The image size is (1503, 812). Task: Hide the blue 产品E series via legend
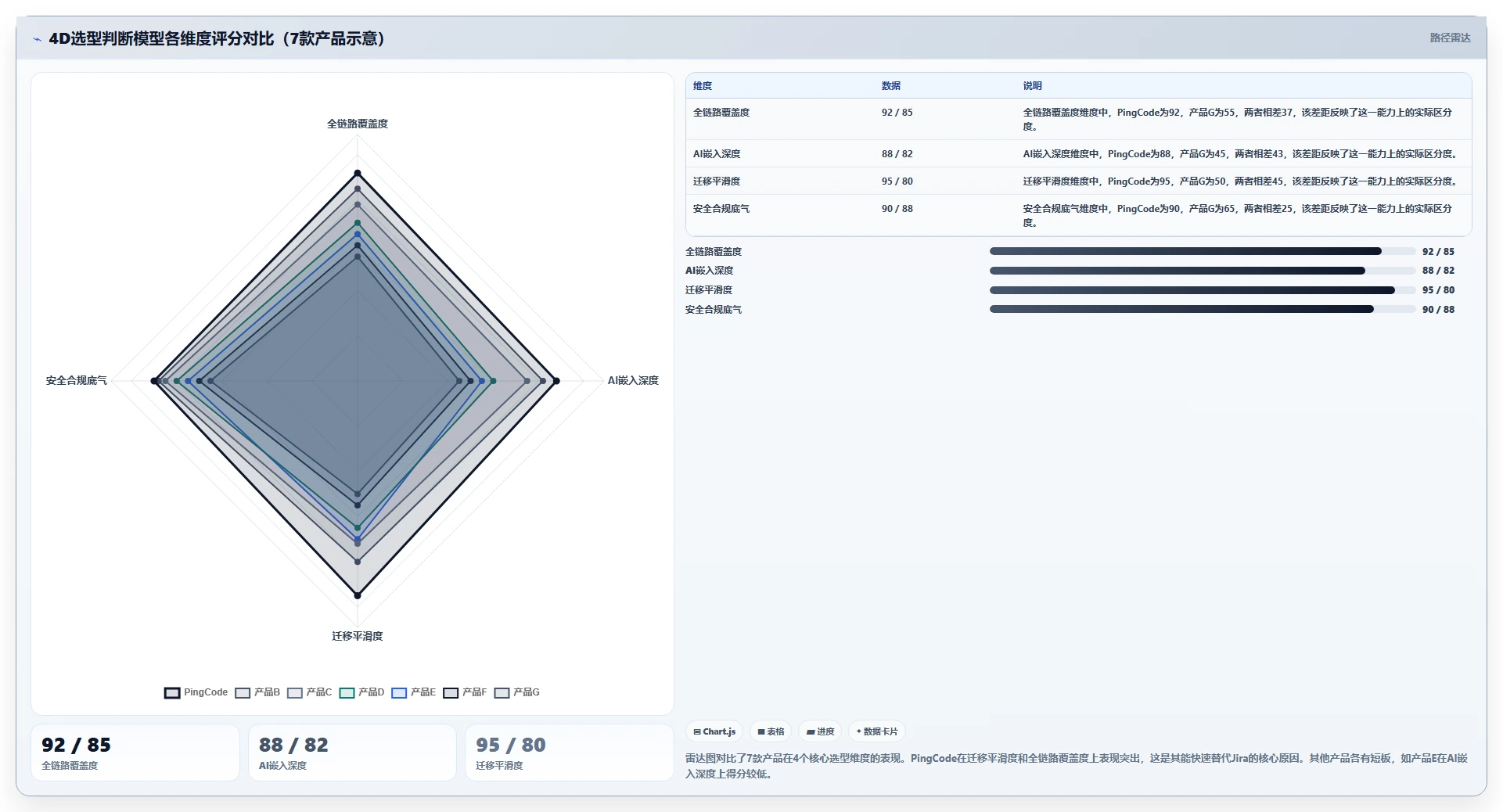(x=413, y=692)
